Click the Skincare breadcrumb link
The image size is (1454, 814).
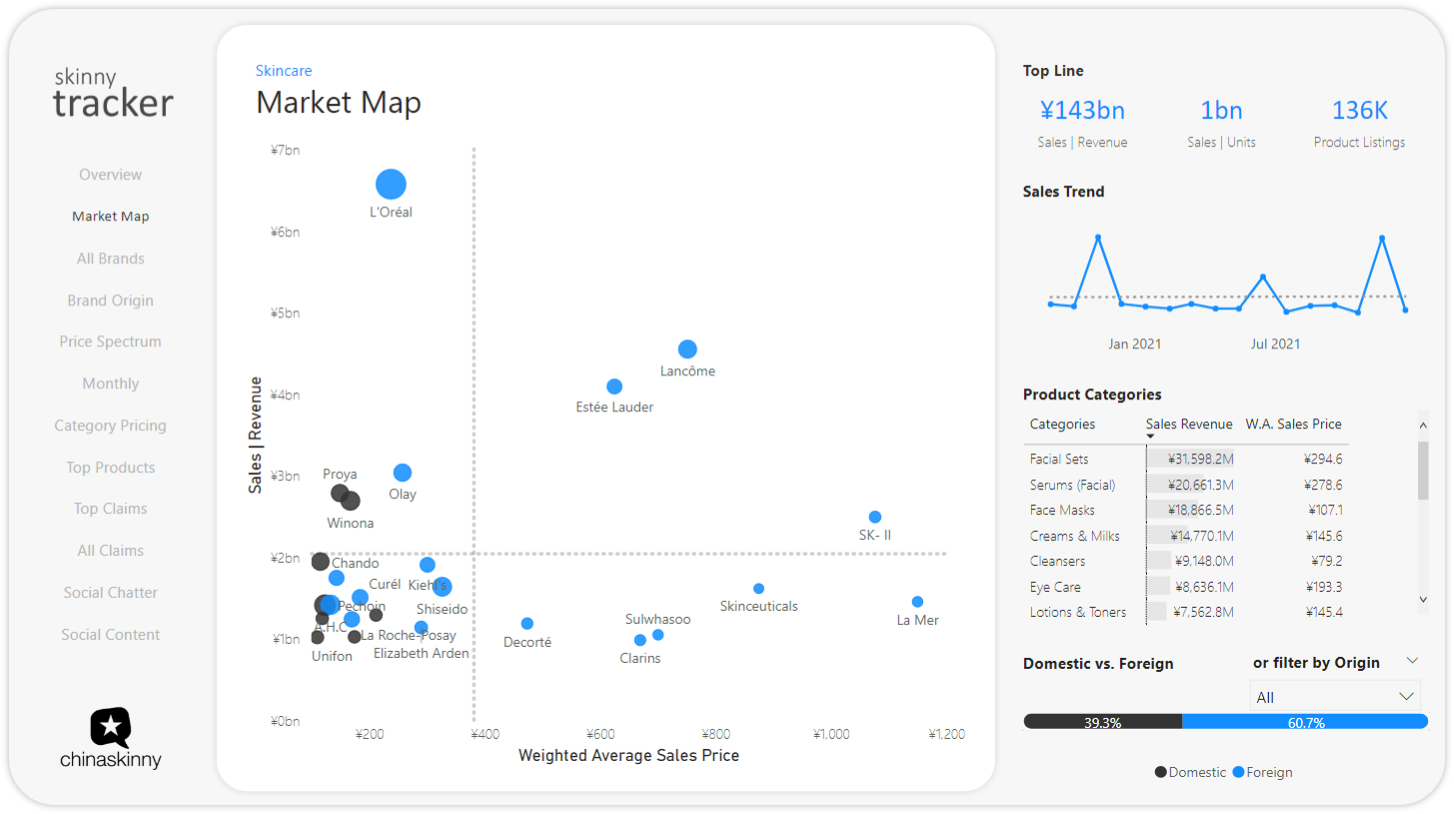pos(284,71)
